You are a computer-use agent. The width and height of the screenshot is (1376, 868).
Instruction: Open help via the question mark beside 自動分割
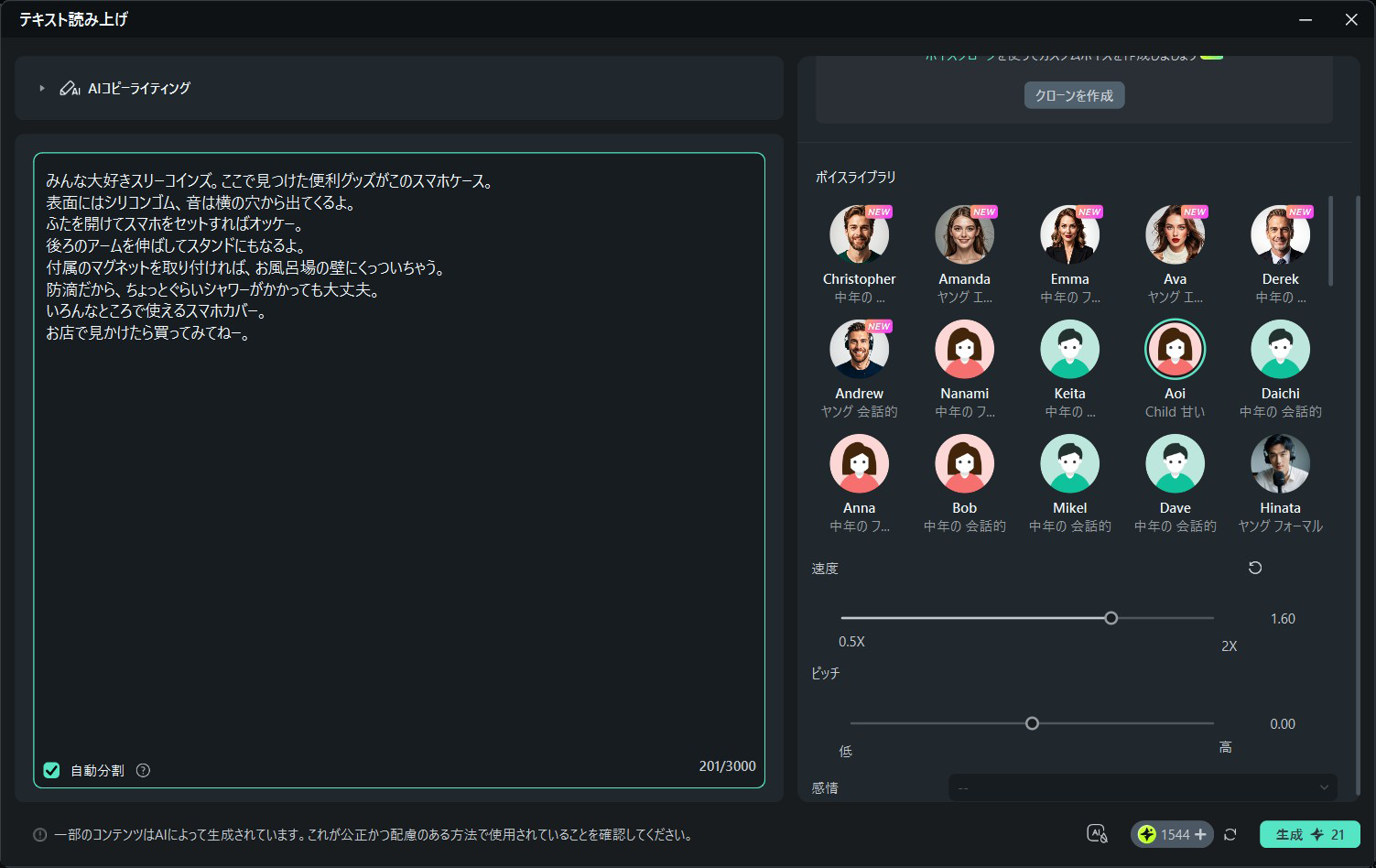click(143, 770)
